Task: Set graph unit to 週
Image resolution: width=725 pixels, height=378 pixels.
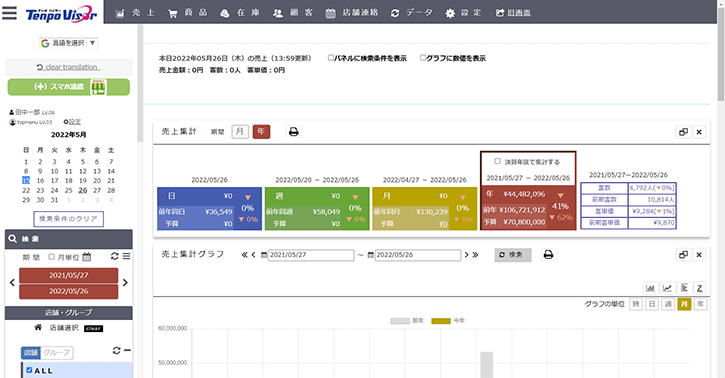Action: pos(668,304)
